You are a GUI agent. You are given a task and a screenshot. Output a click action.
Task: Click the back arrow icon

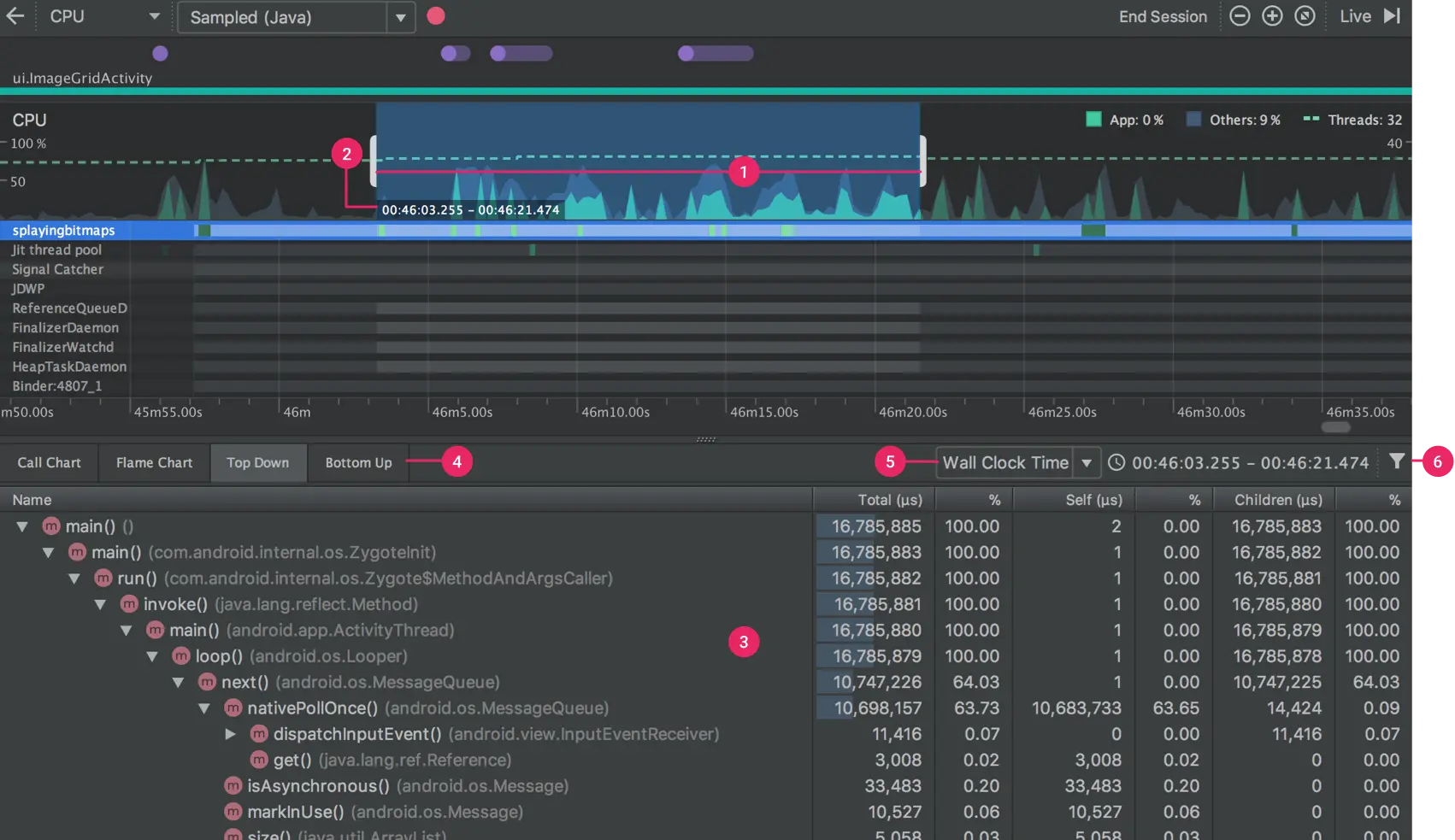pyautogui.click(x=15, y=16)
